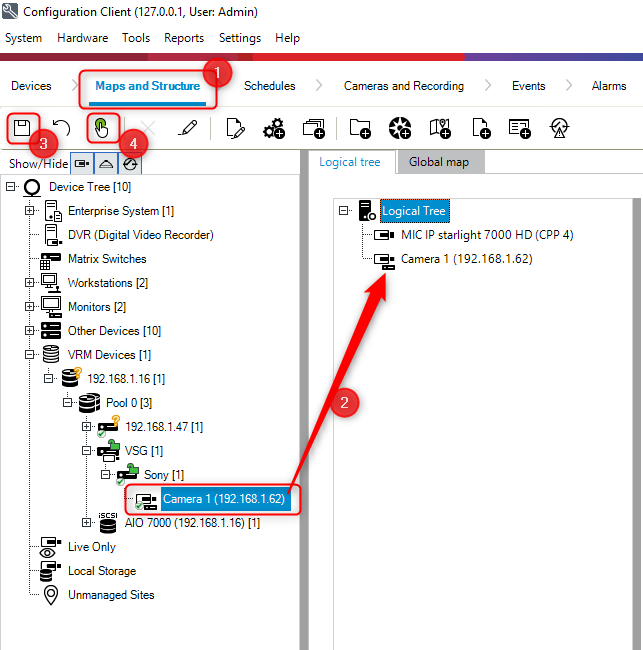Expand the AIO 7000 tree node
This screenshot has height=650, width=643.
[x=88, y=523]
